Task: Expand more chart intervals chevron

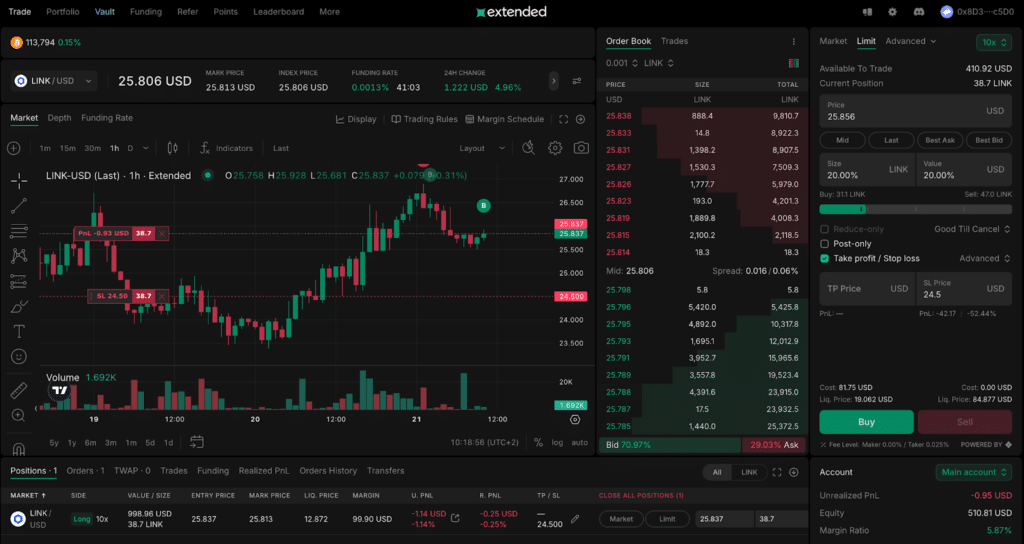Action: [146, 148]
